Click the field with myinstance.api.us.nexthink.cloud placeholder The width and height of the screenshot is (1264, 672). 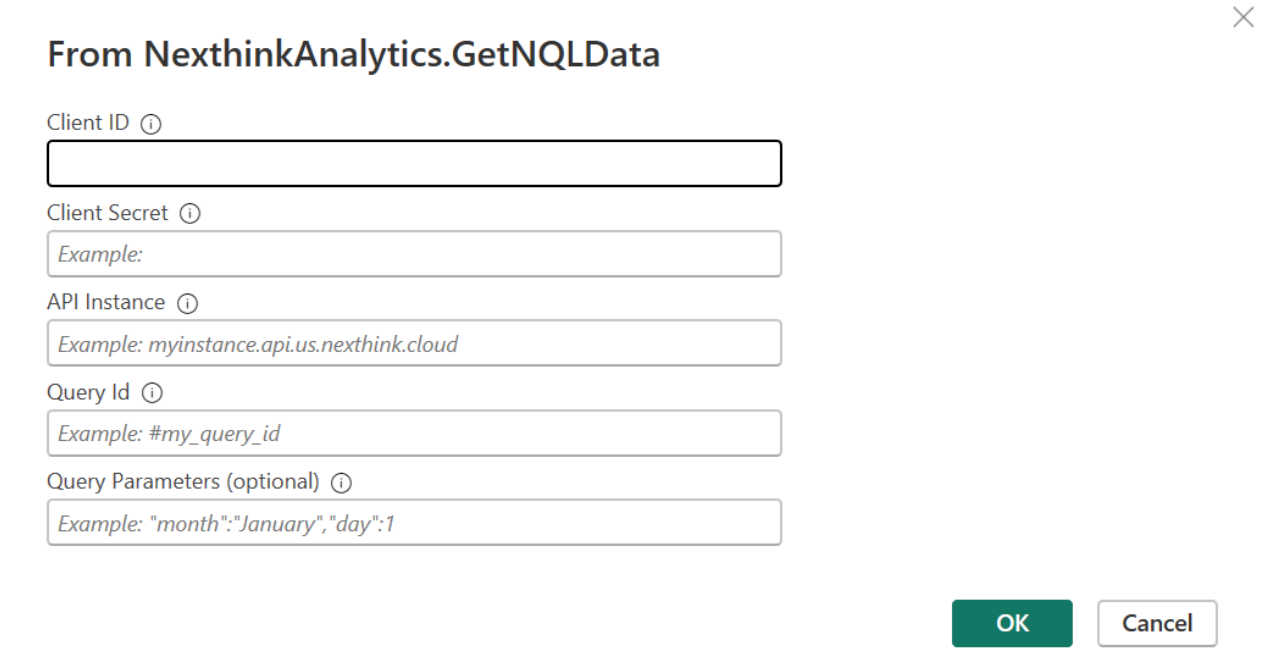coord(414,343)
